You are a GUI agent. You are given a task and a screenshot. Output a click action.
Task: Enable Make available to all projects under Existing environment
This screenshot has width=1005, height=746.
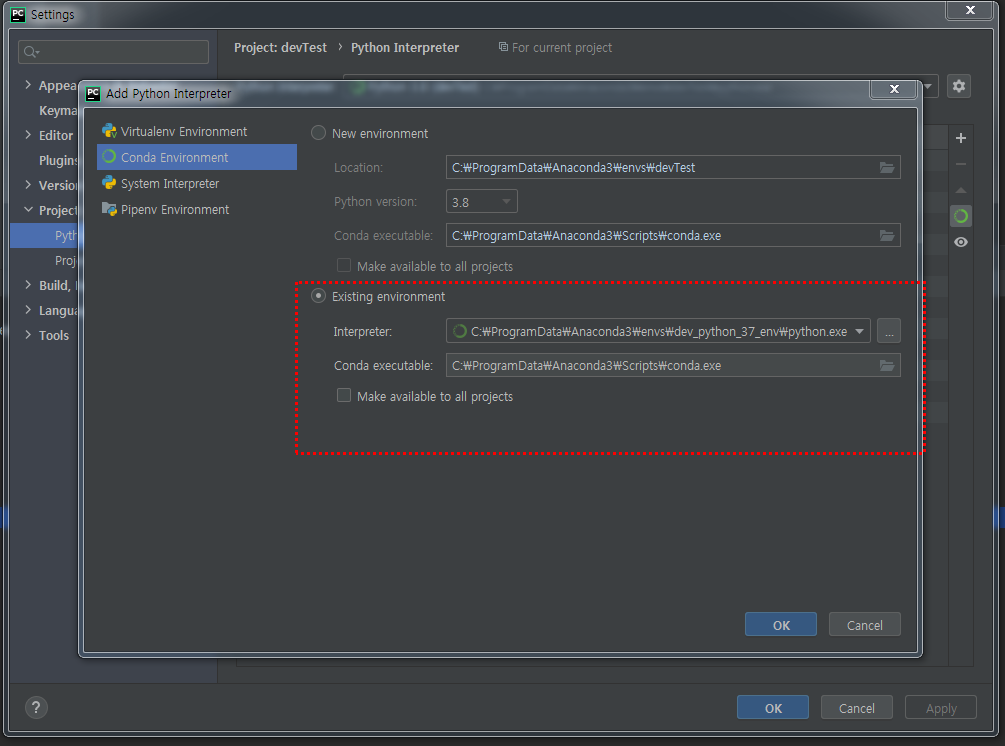(x=344, y=395)
